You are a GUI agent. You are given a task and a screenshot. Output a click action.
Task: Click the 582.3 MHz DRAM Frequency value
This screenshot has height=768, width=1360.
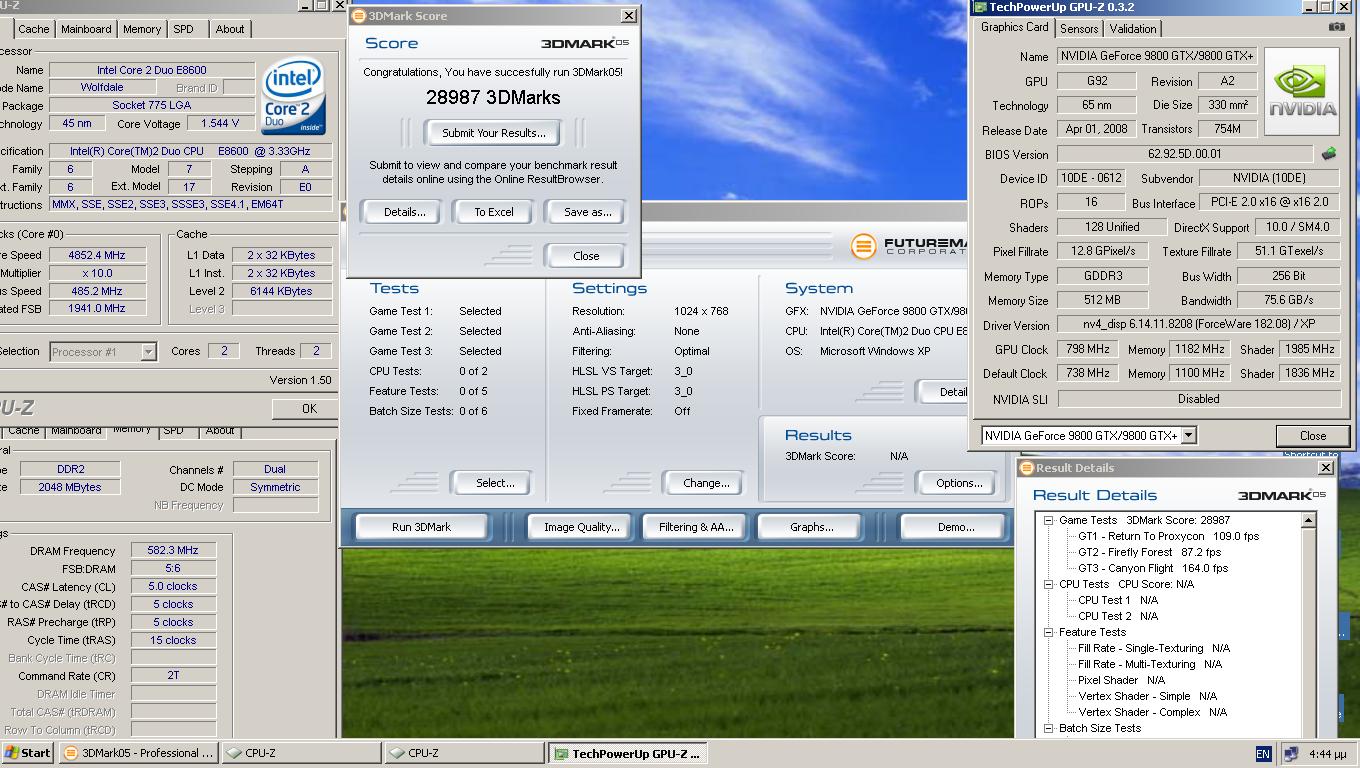[x=173, y=550]
